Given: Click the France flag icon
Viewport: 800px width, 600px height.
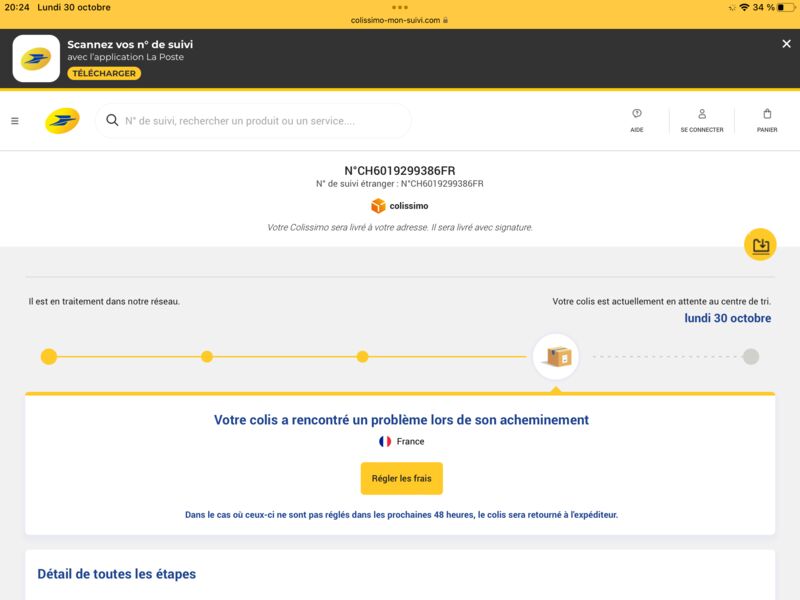Looking at the screenshot, I should point(387,439).
